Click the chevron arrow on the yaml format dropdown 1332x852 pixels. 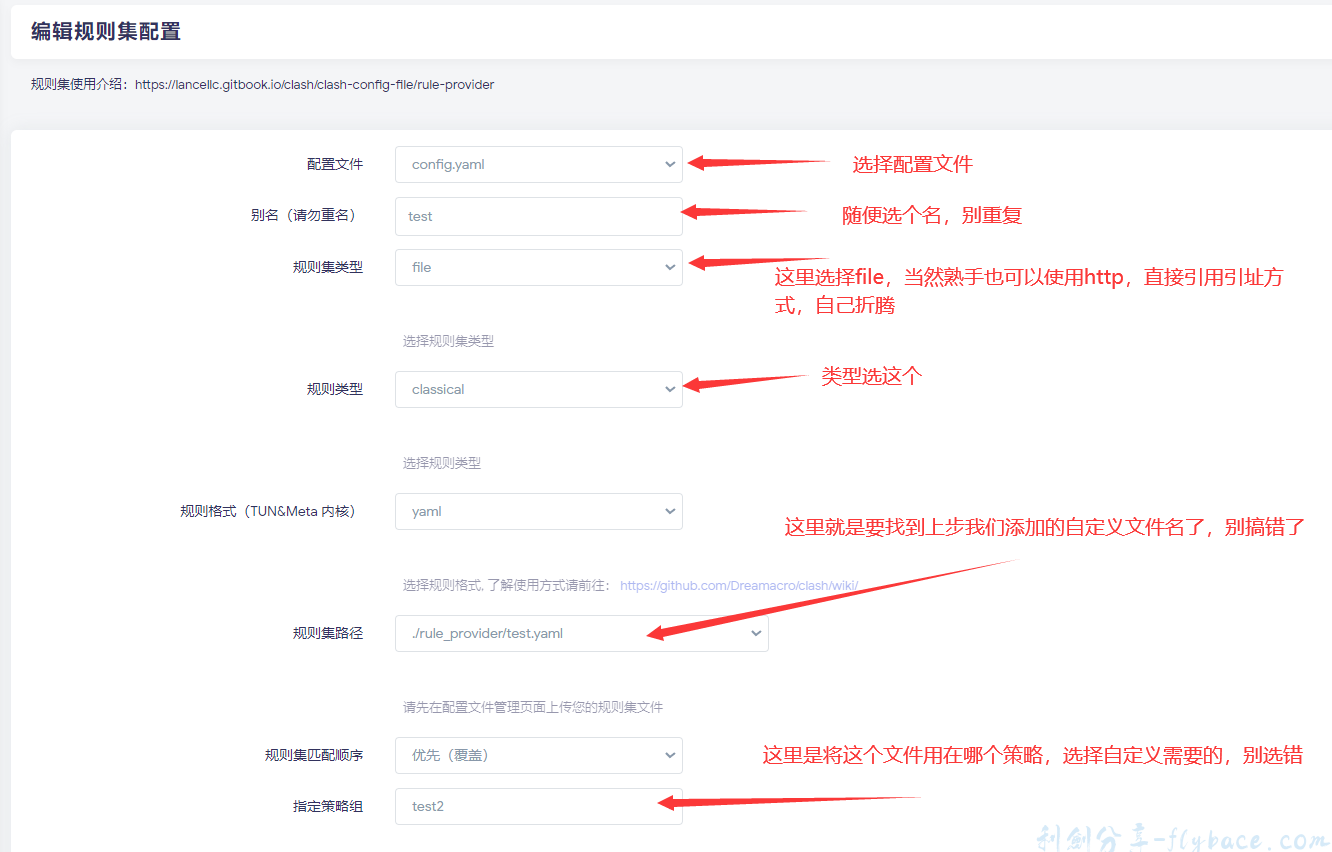(x=669, y=511)
